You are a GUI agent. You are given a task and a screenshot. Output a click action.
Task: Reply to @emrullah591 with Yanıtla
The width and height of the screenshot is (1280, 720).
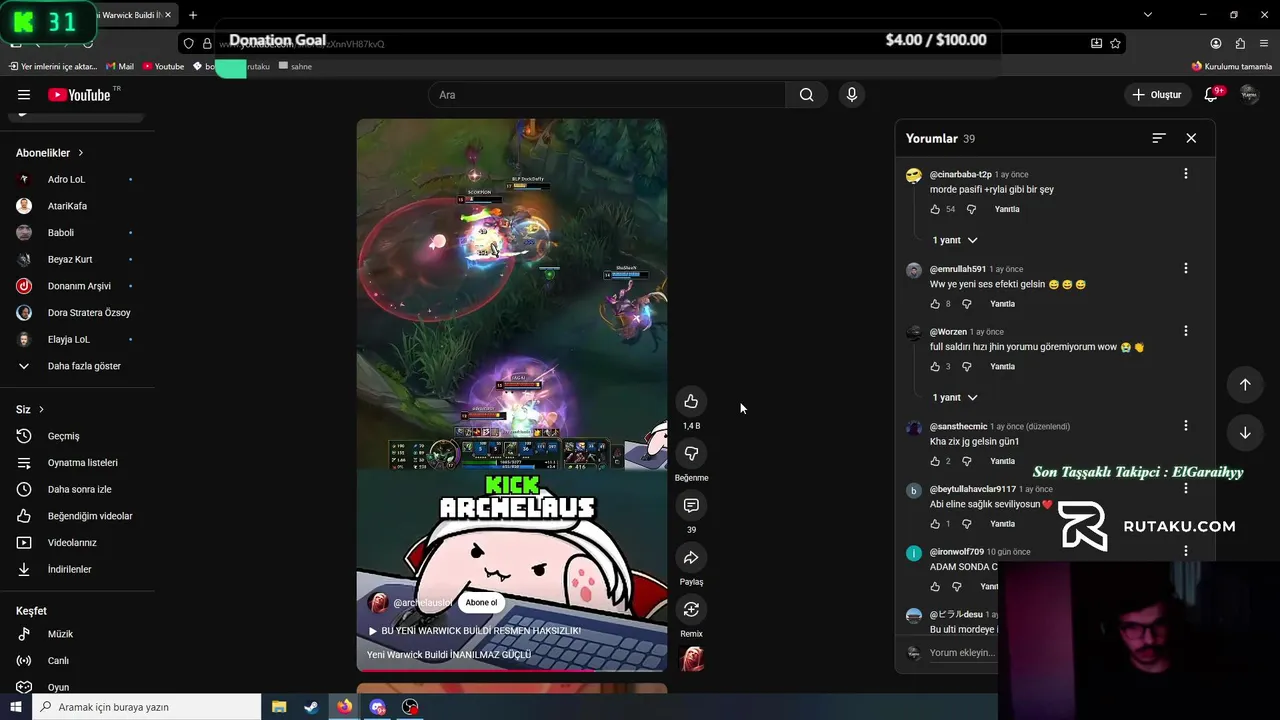[x=1002, y=304]
